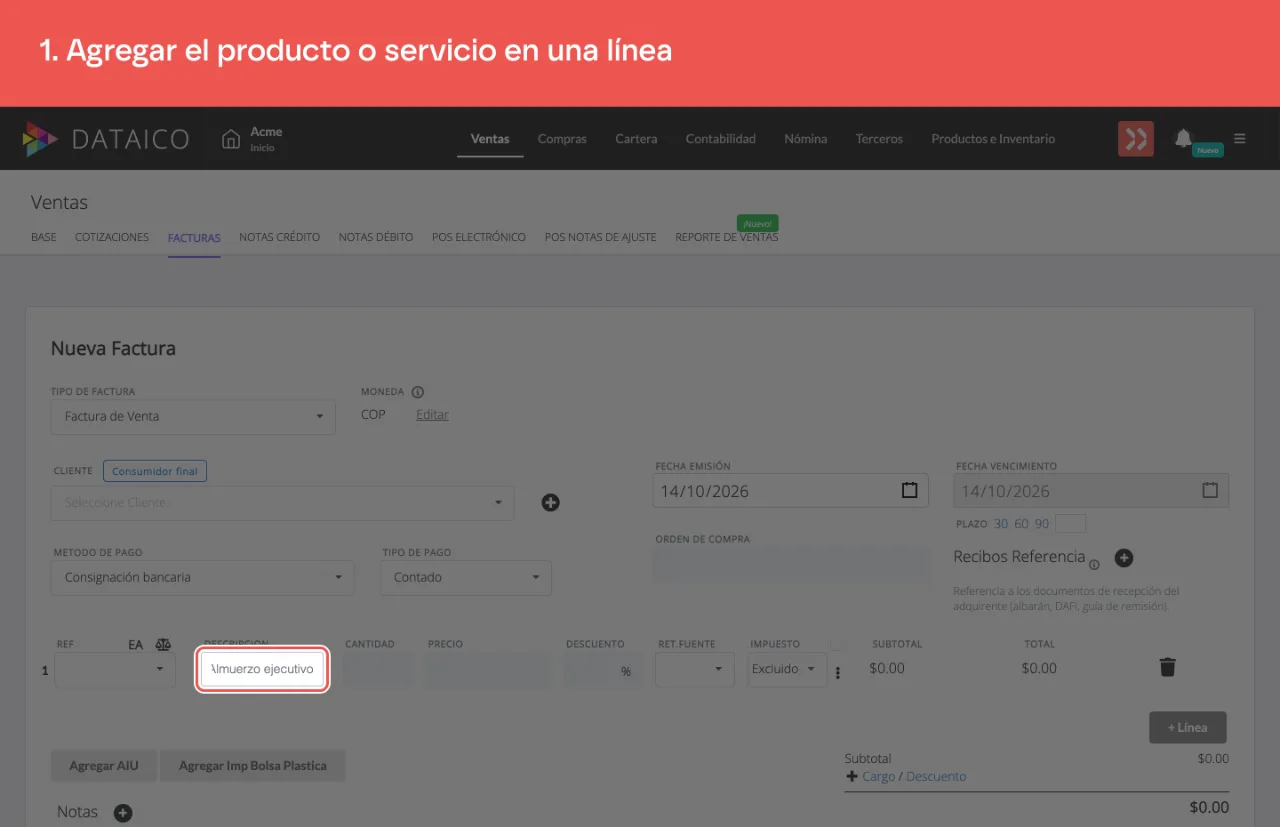1280x827 pixels.
Task: Expand the Tipo de Factura dropdown
Action: coord(193,416)
